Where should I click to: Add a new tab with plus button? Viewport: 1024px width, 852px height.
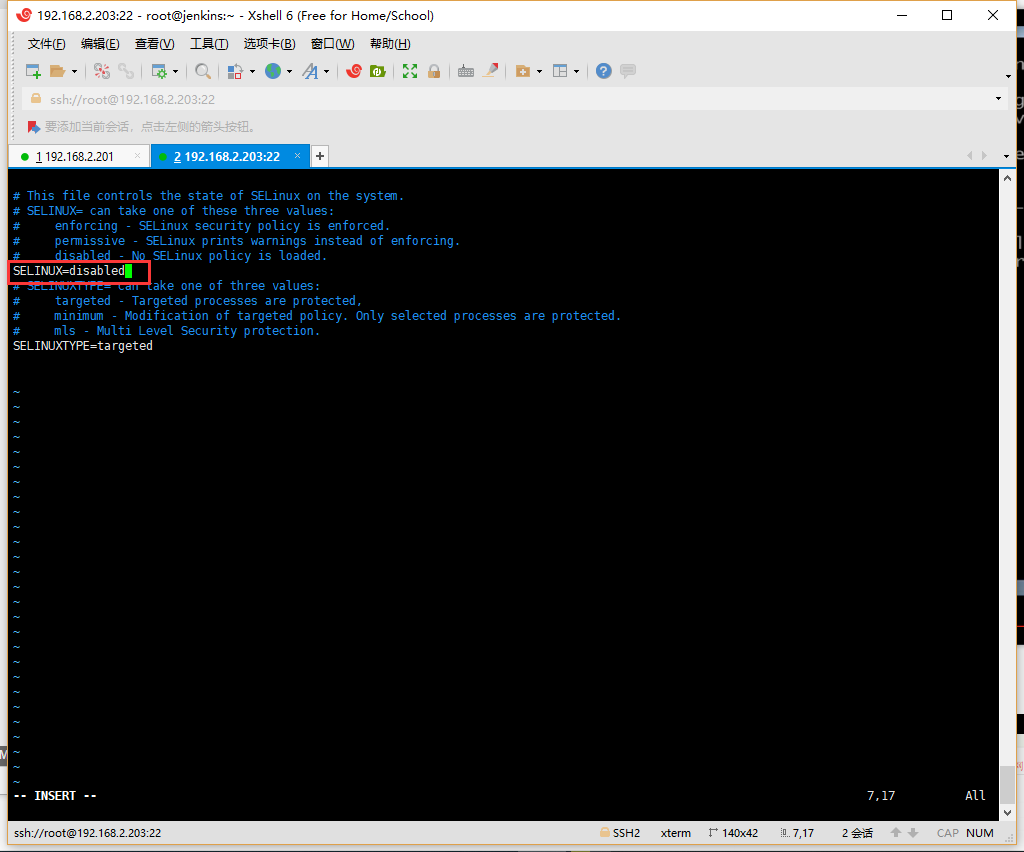[x=320, y=156]
